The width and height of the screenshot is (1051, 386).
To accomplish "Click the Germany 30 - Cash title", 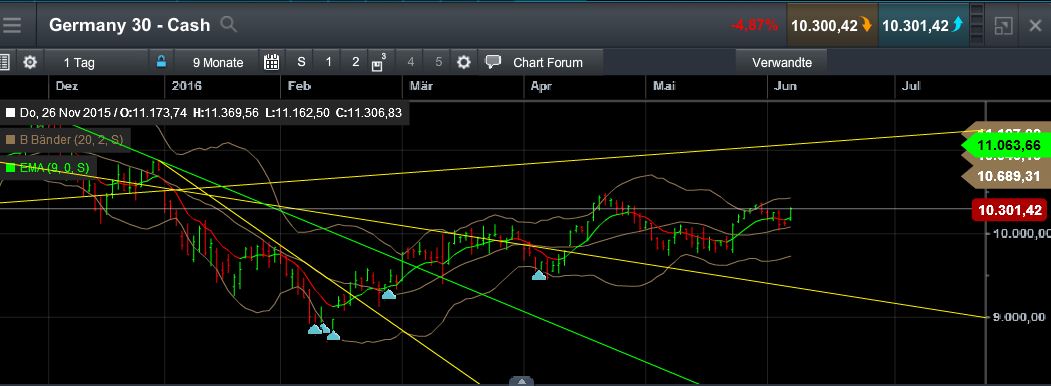I will (129, 25).
